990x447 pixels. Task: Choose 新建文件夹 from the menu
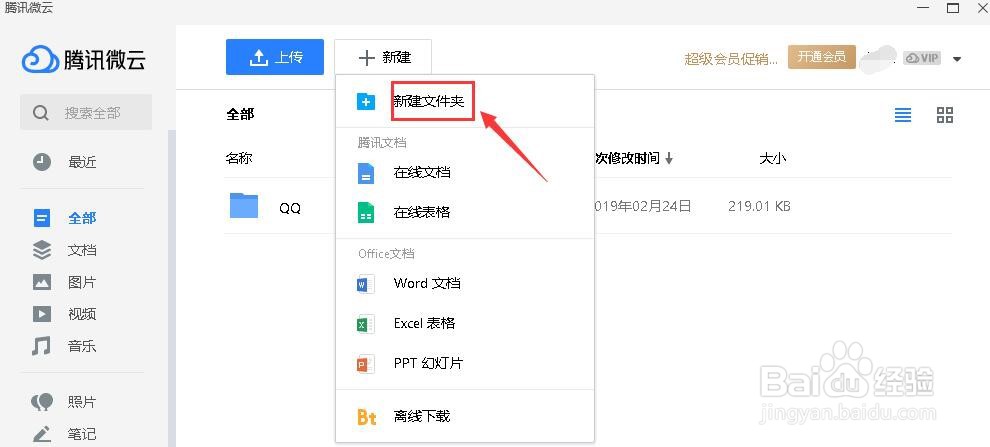click(429, 101)
